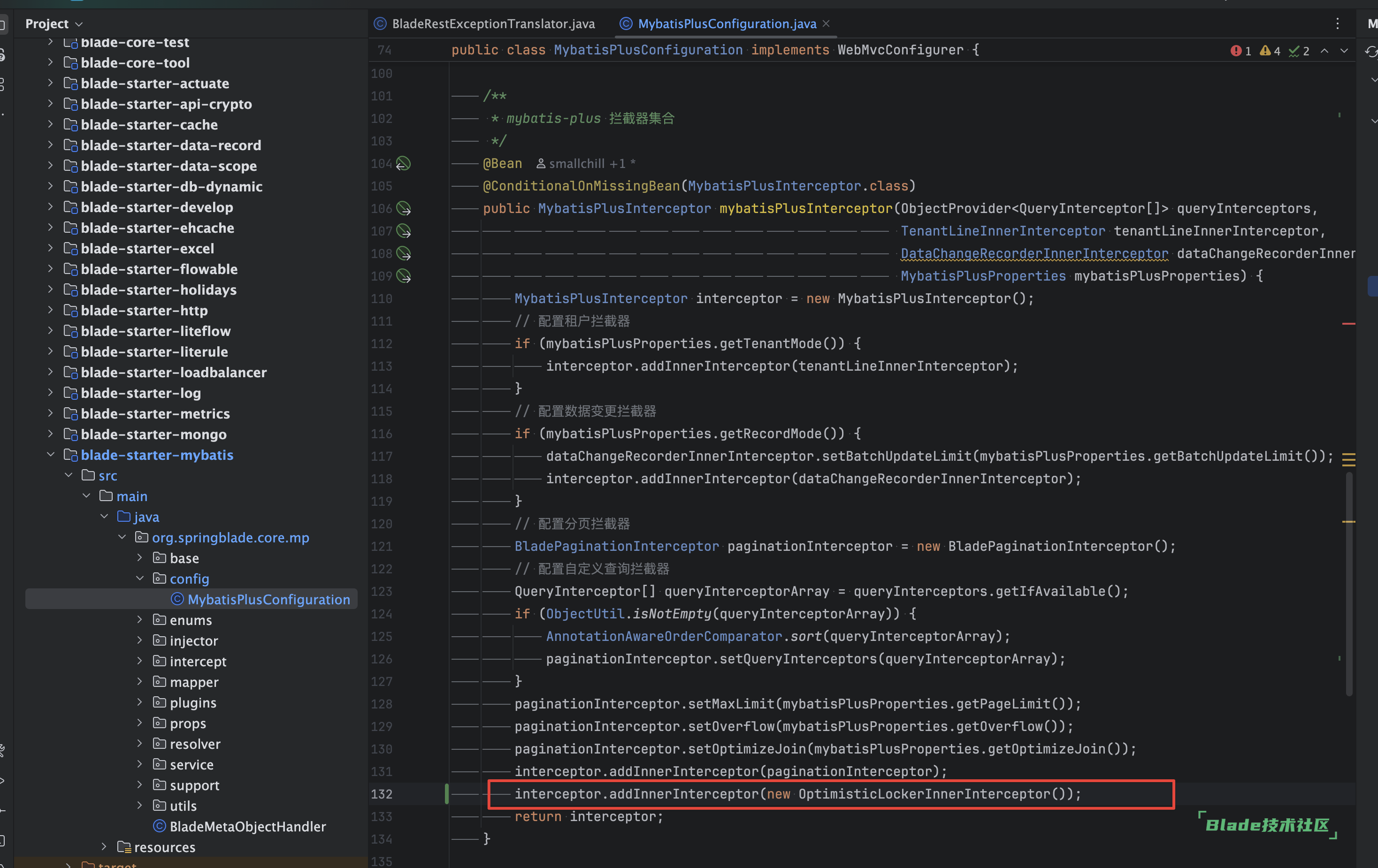Select blade-starter-liteflow module

click(156, 331)
